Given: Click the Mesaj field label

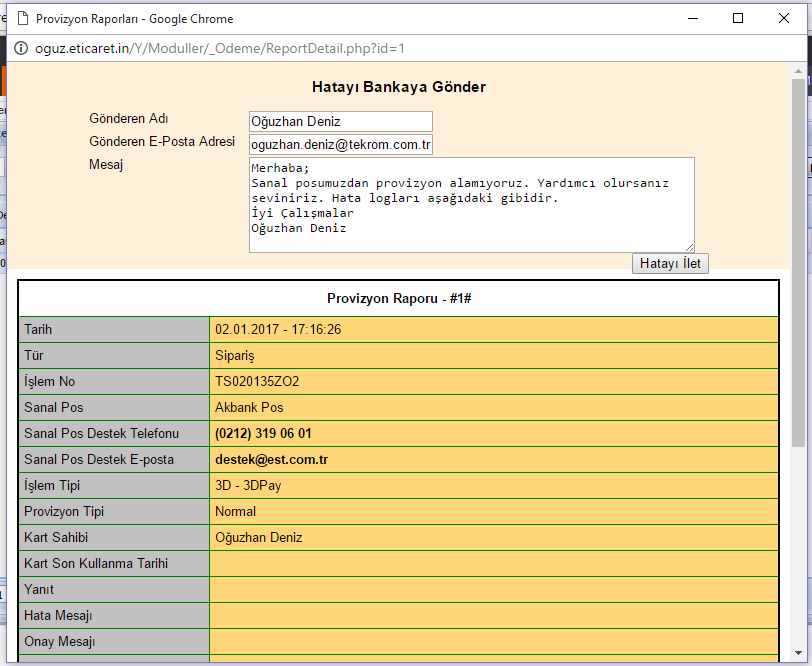Looking at the screenshot, I should [x=106, y=165].
